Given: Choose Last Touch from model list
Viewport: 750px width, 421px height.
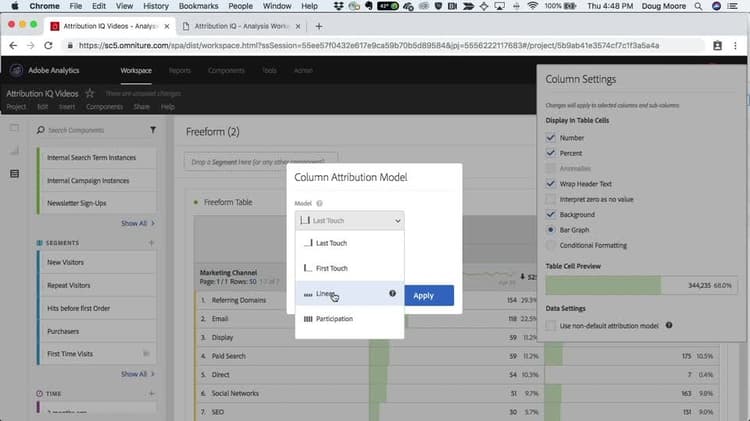Looking at the screenshot, I should (350, 243).
